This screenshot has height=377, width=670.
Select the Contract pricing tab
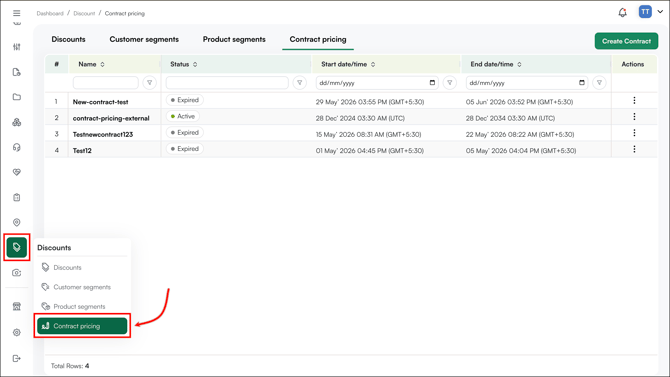click(318, 39)
